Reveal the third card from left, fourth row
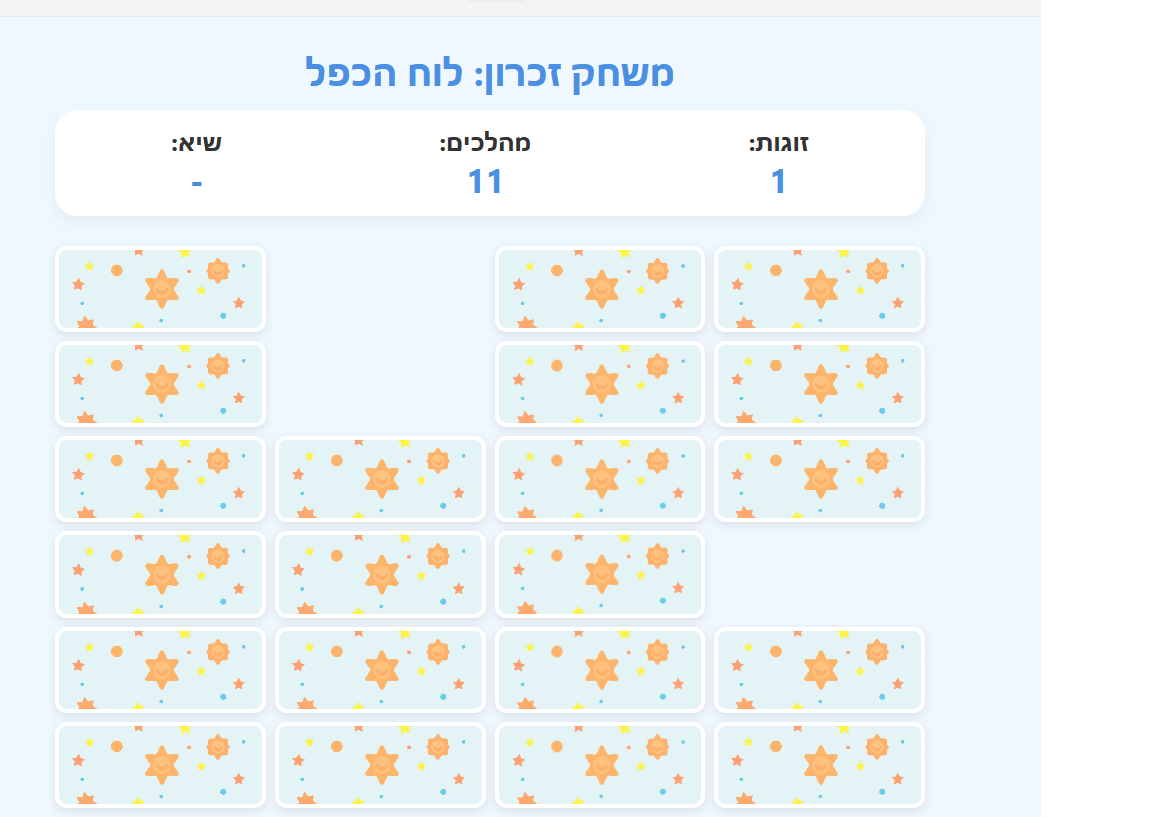 point(600,574)
